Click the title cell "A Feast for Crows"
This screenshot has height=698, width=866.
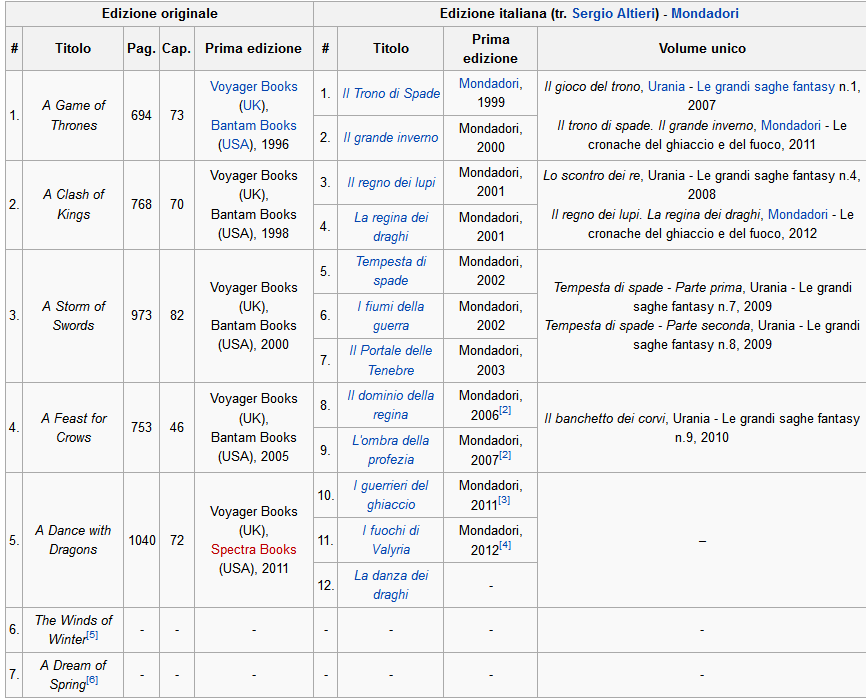coord(73,428)
